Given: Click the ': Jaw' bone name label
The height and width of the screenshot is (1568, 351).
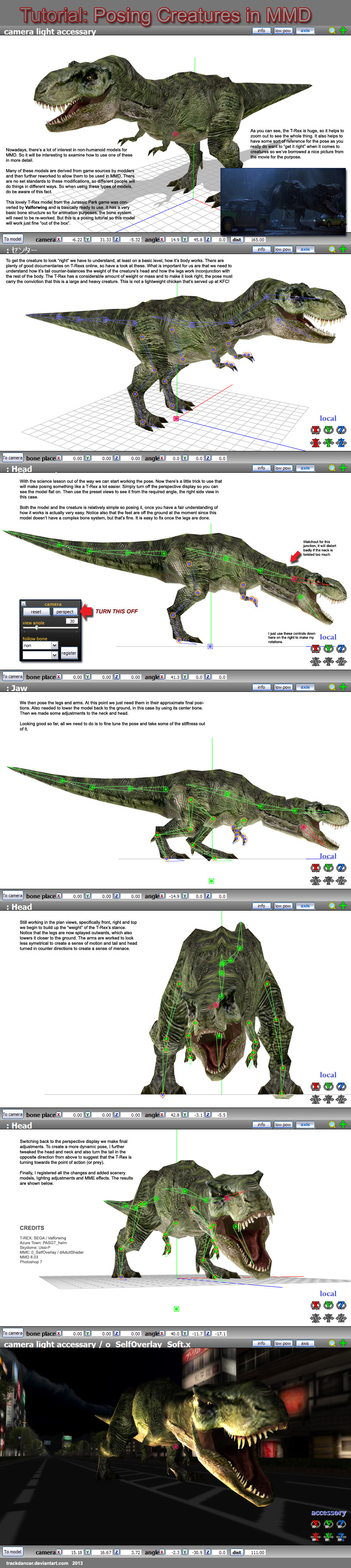Looking at the screenshot, I should [x=16, y=688].
